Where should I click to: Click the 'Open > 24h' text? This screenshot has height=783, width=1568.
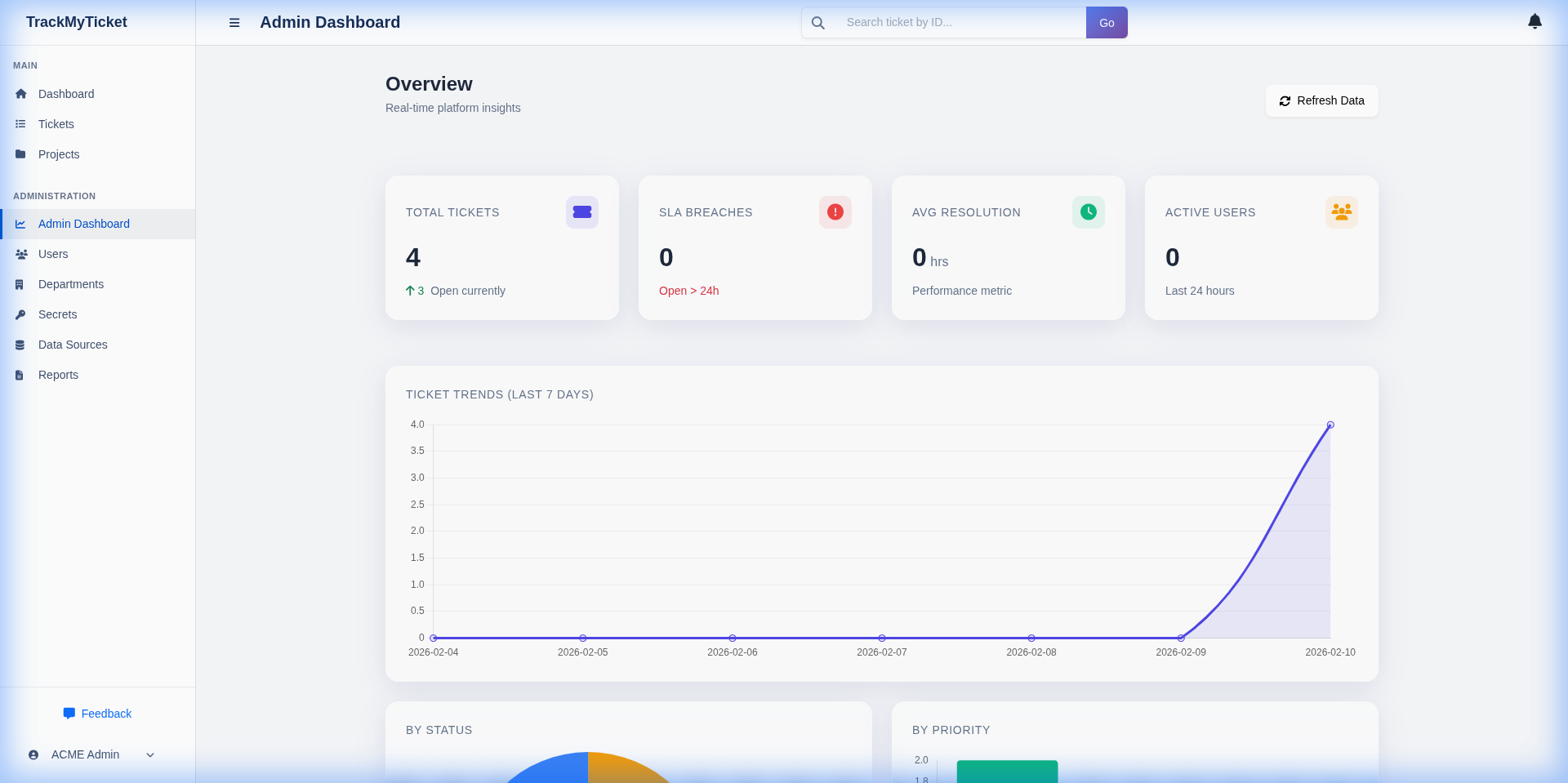click(x=688, y=291)
